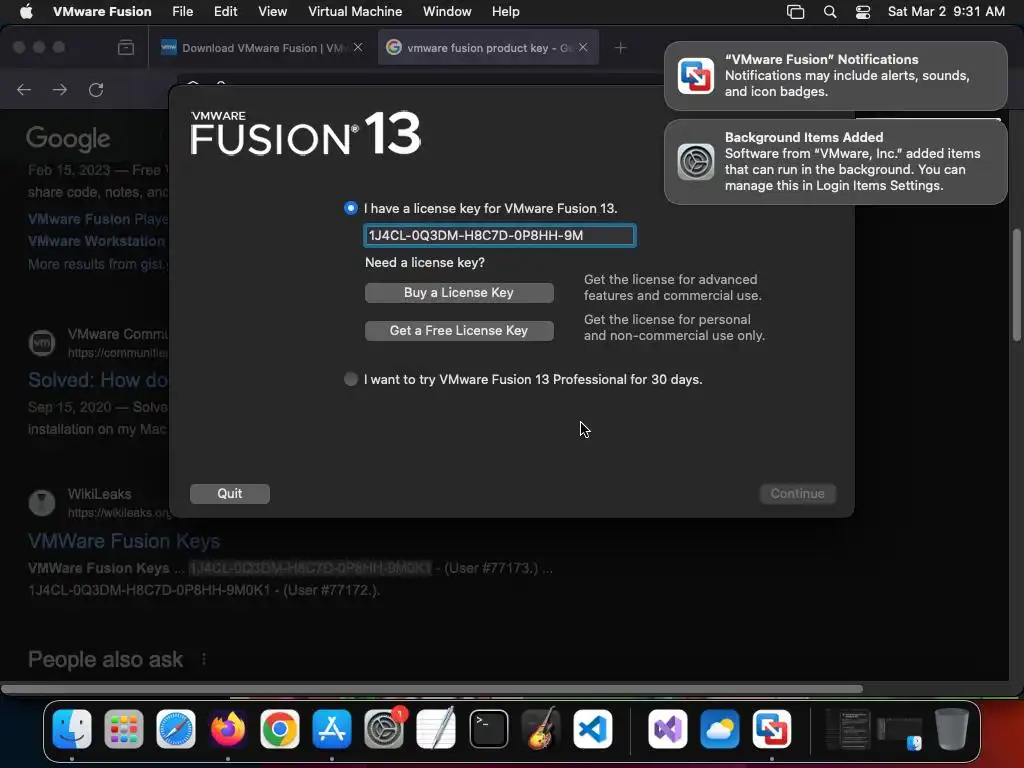The width and height of the screenshot is (1024, 768).
Task: Open the cloud app in the Dock
Action: 720,729
